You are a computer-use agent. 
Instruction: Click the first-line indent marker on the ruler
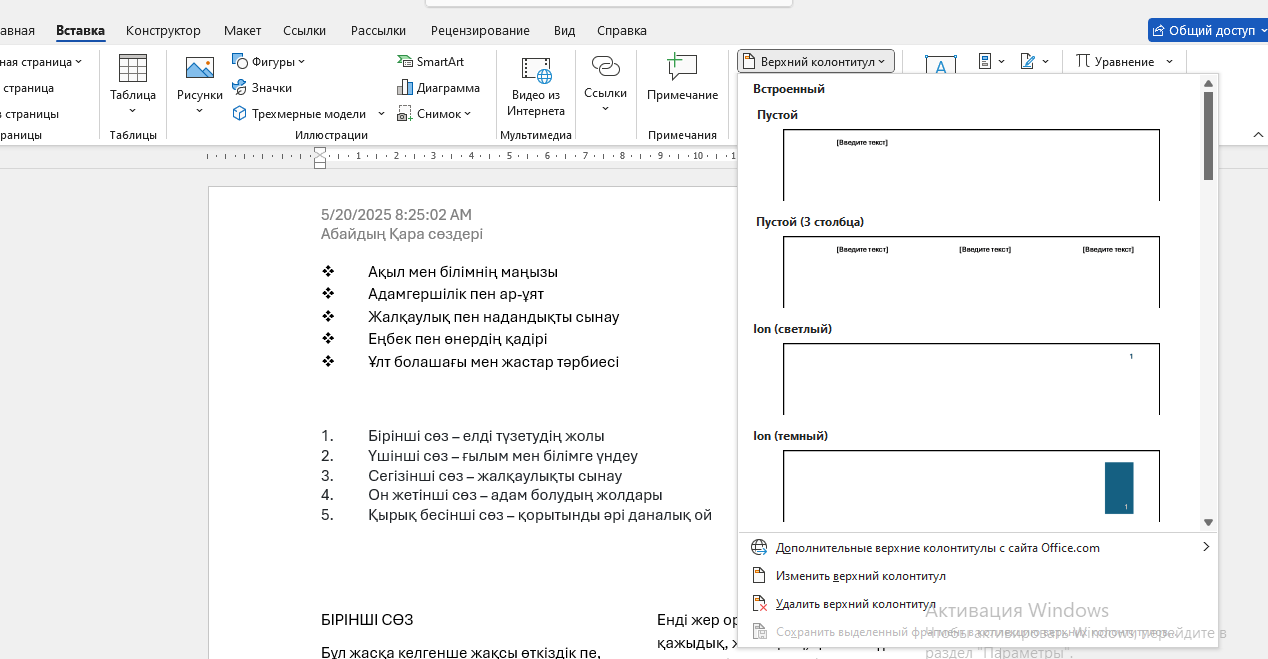tap(320, 151)
